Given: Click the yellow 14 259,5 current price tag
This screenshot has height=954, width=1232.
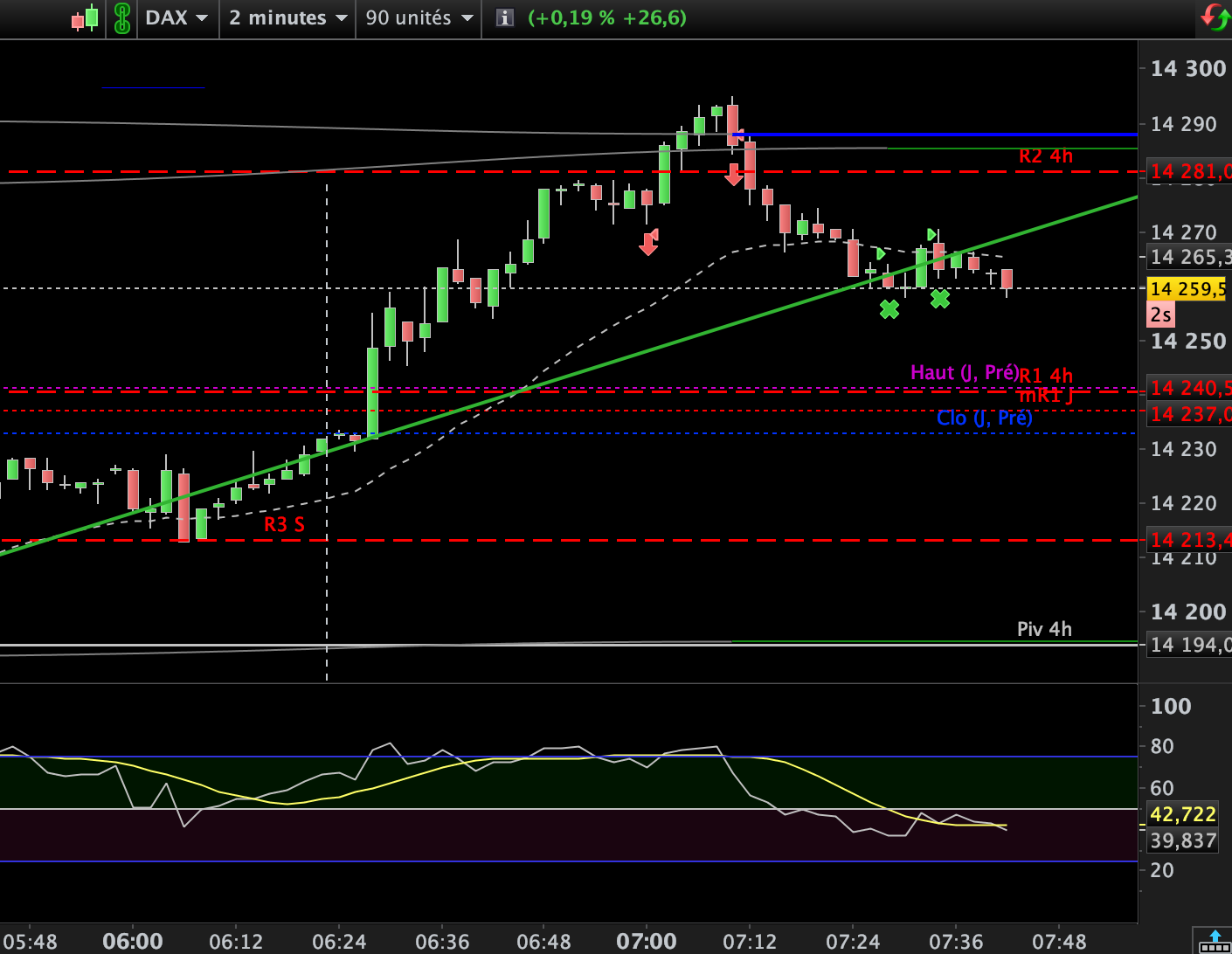Looking at the screenshot, I should pyautogui.click(x=1187, y=289).
